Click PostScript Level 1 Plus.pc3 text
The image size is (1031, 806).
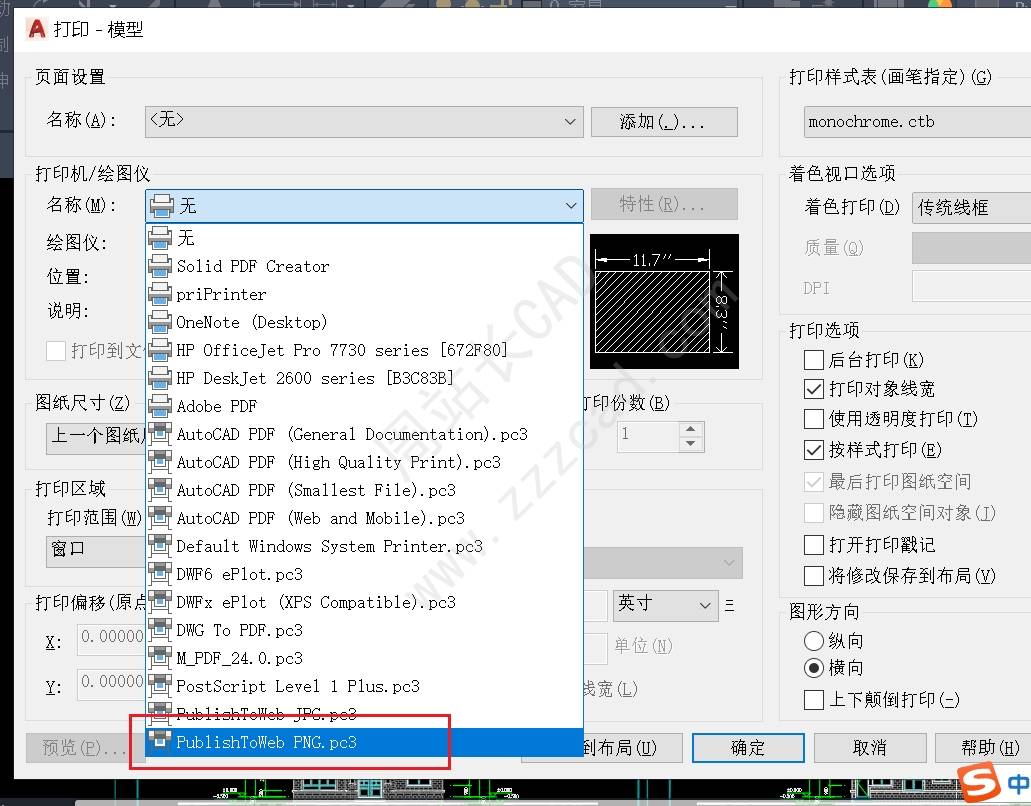pyautogui.click(x=298, y=686)
